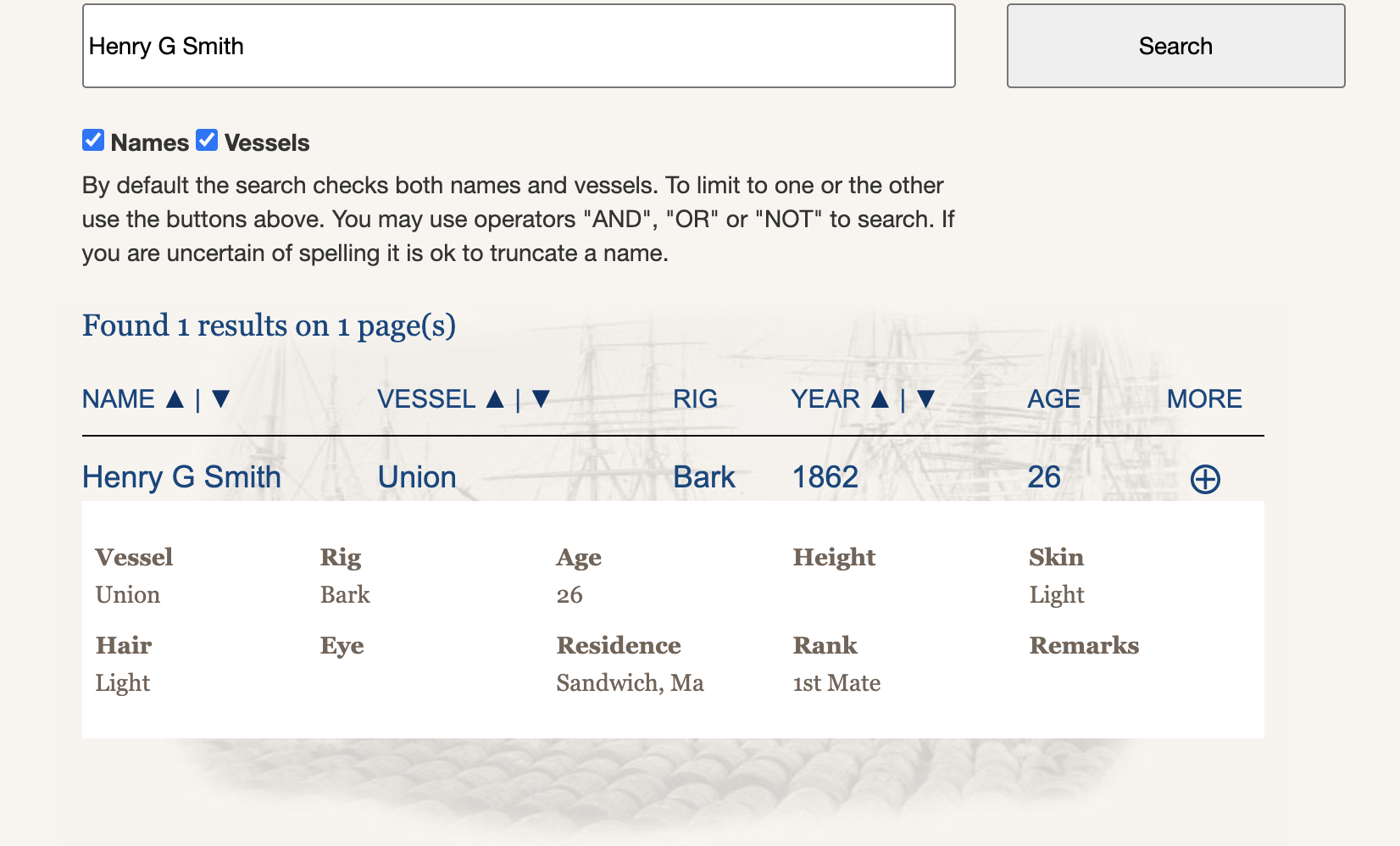Sort names in descending order
Screen dimensions: 1400x846
tap(221, 398)
